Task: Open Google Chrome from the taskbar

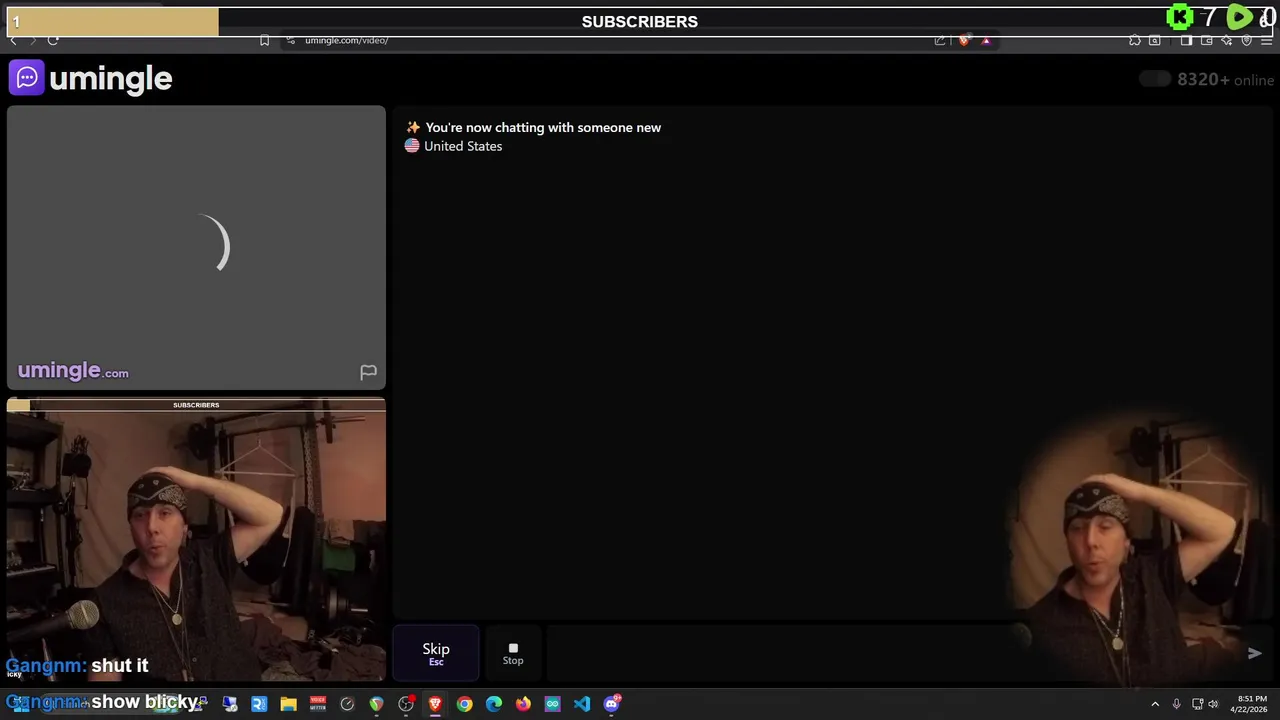Action: click(464, 704)
